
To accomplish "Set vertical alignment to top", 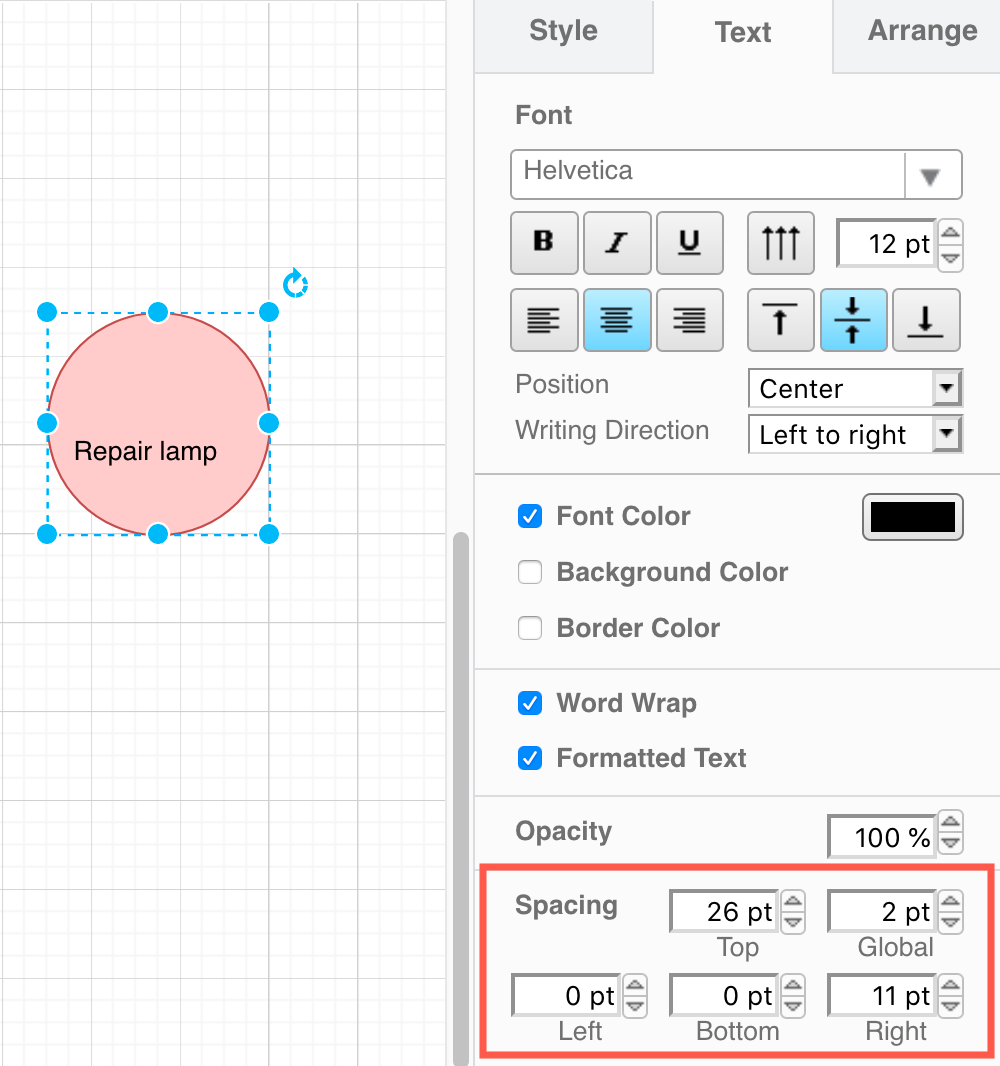I will coord(780,320).
